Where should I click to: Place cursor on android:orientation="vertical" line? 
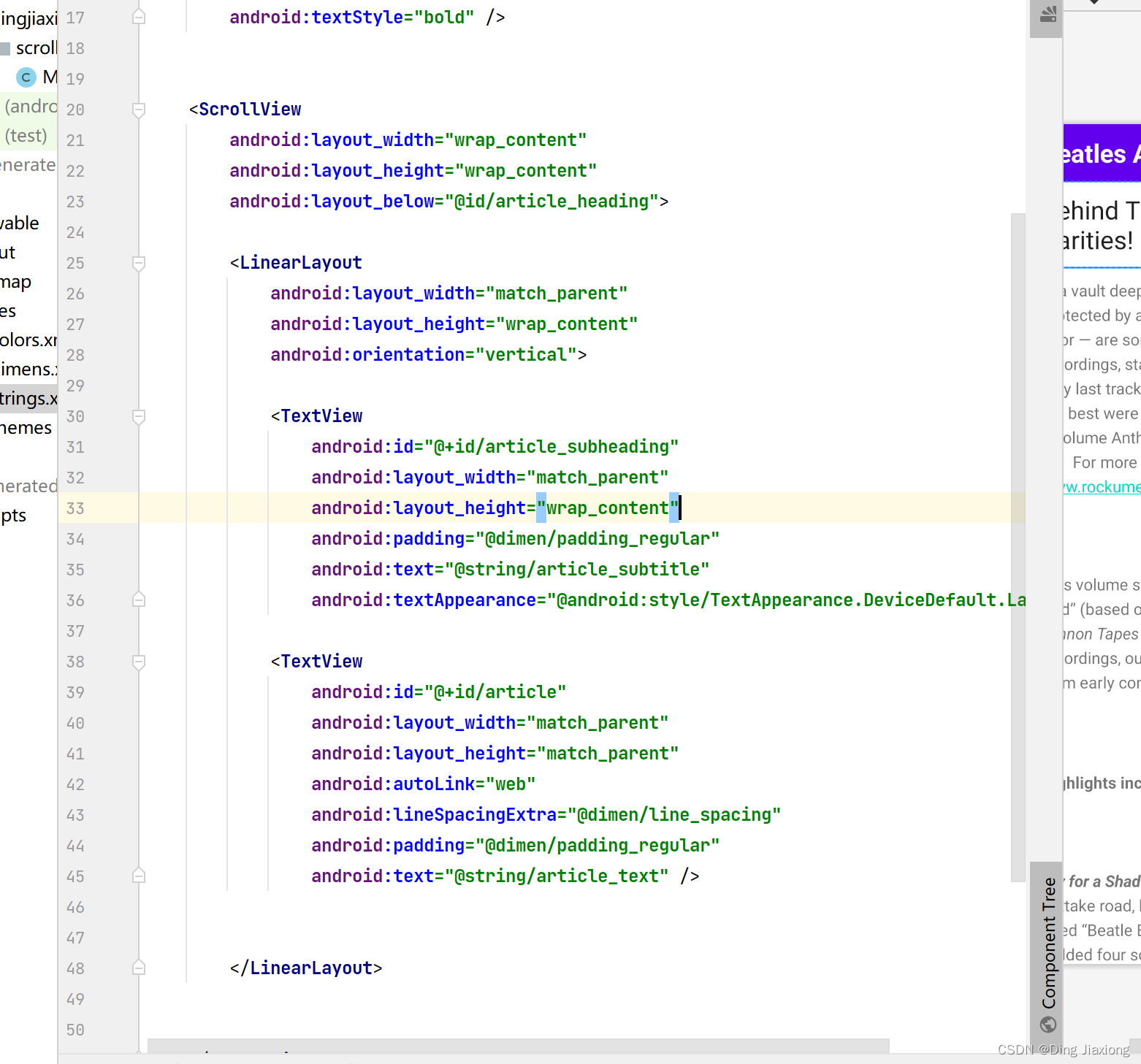point(428,355)
